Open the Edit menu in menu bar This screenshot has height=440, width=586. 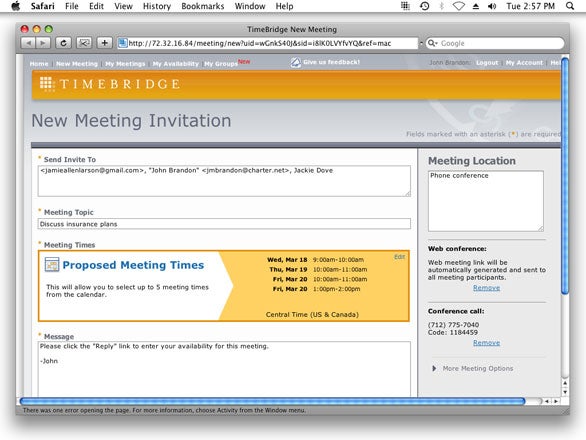point(96,6)
